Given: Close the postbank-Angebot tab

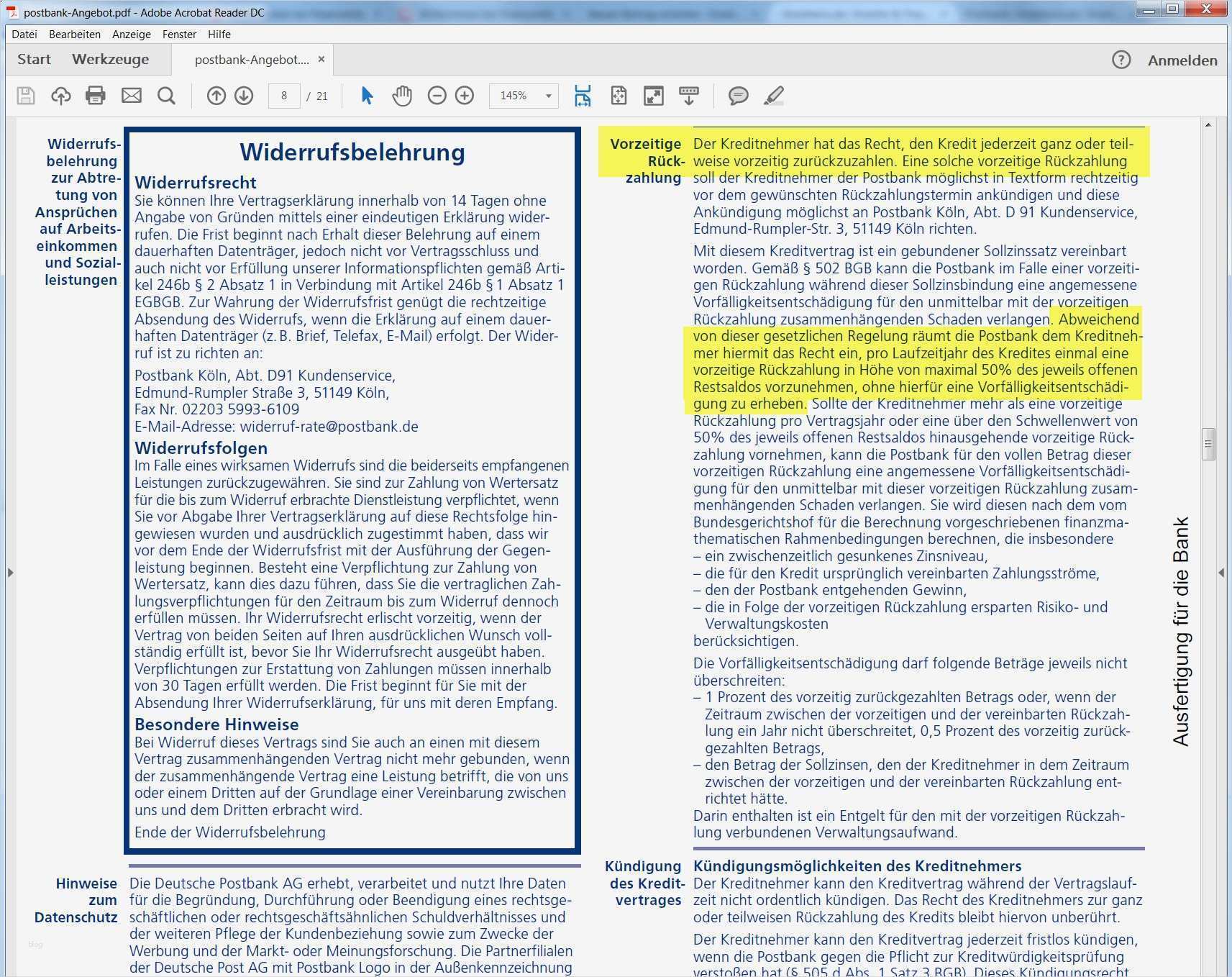Looking at the screenshot, I should point(321,59).
